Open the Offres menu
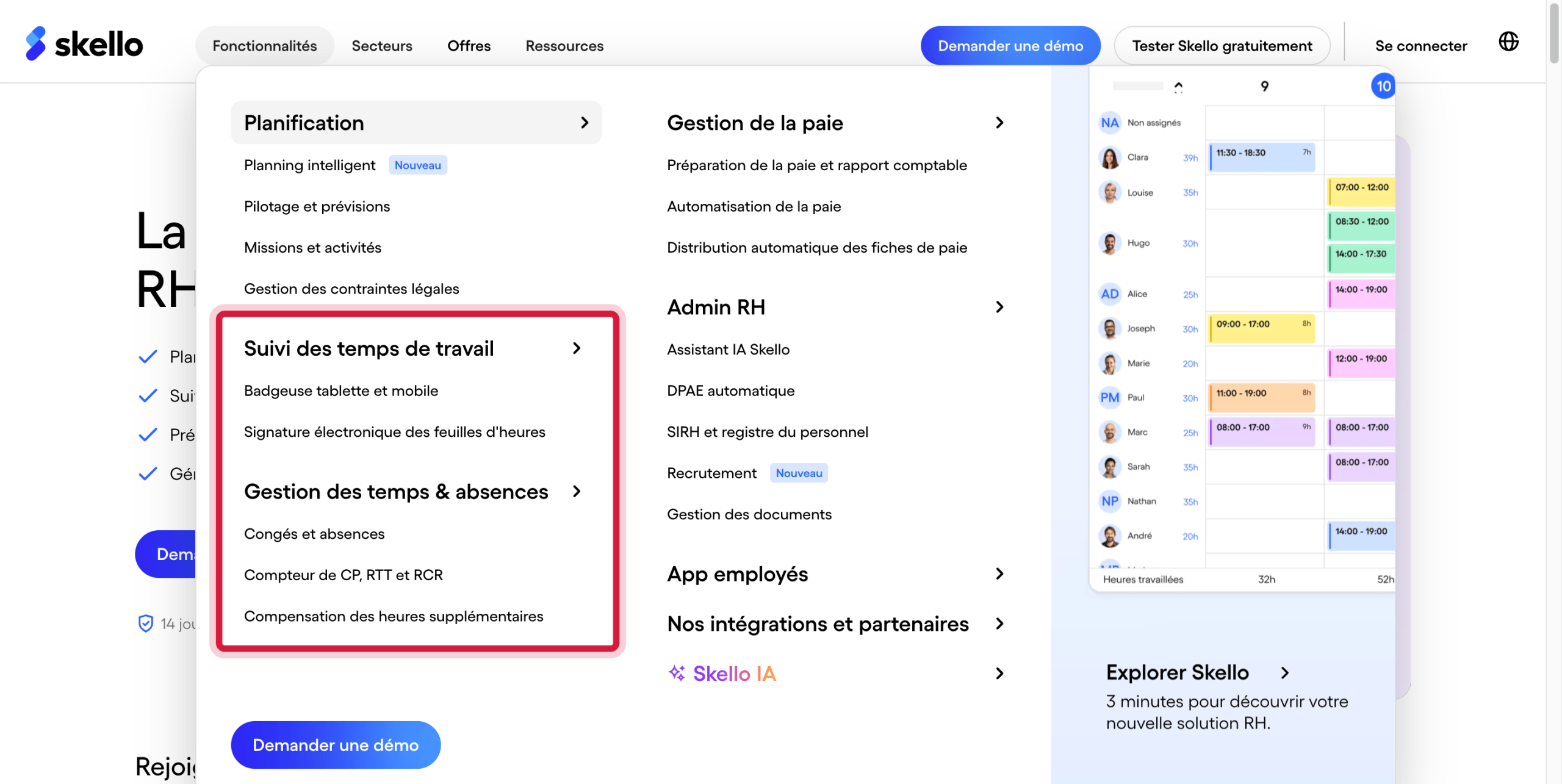 469,46
